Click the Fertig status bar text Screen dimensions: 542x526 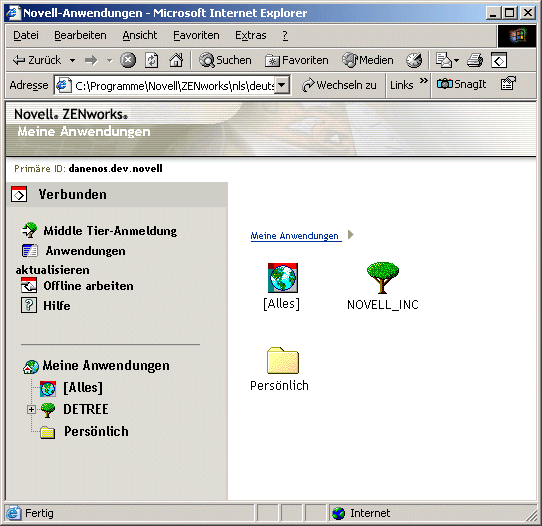(x=39, y=513)
